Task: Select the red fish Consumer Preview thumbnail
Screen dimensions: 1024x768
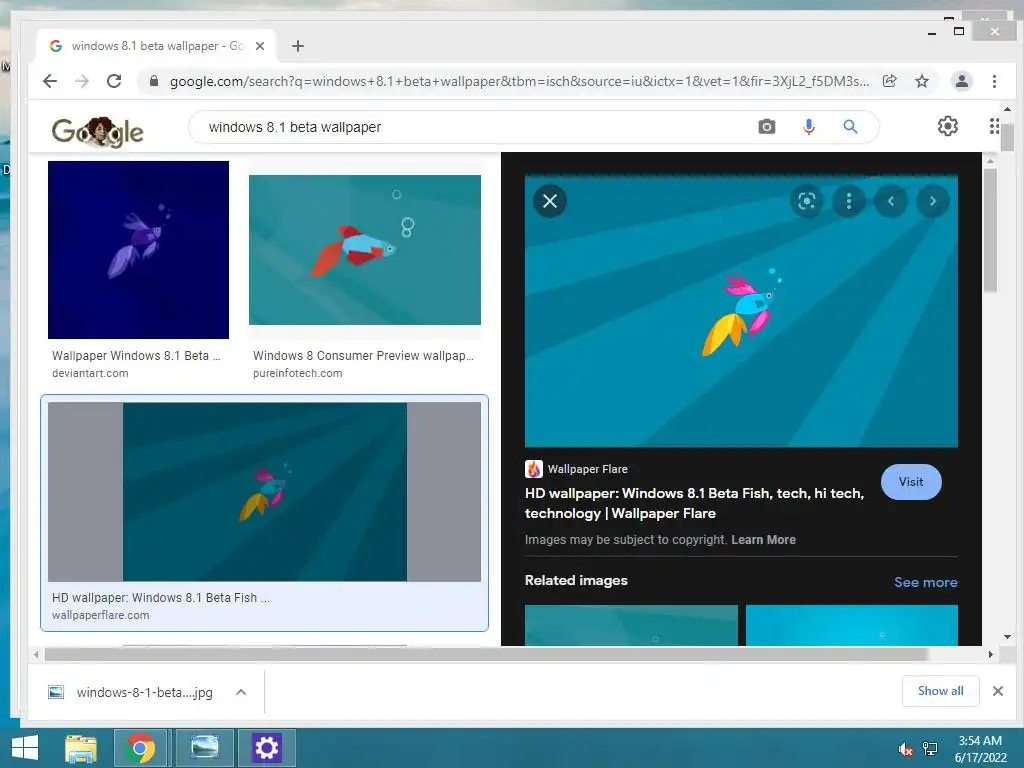Action: (365, 249)
